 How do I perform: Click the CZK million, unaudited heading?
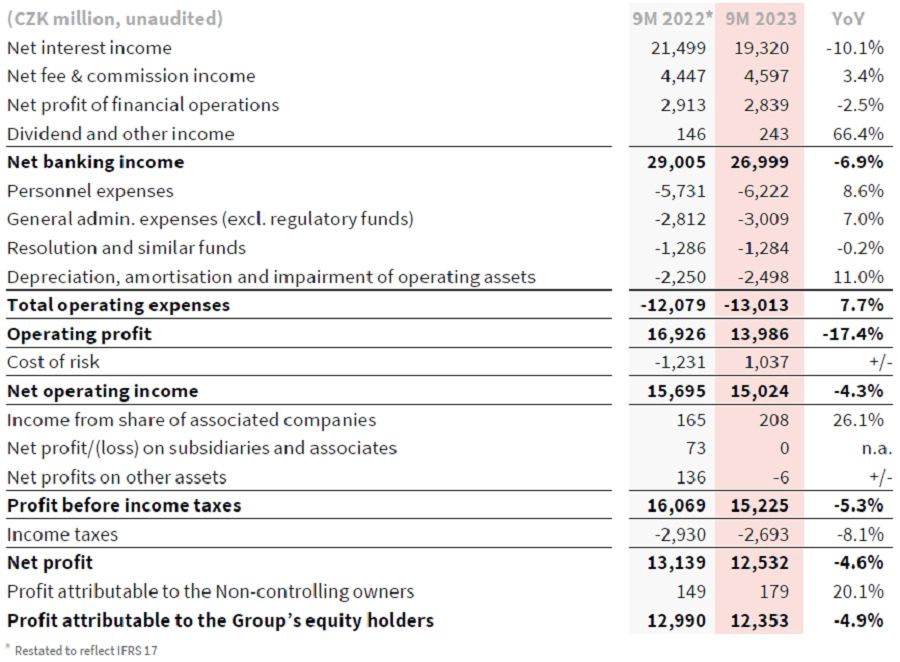pos(115,19)
